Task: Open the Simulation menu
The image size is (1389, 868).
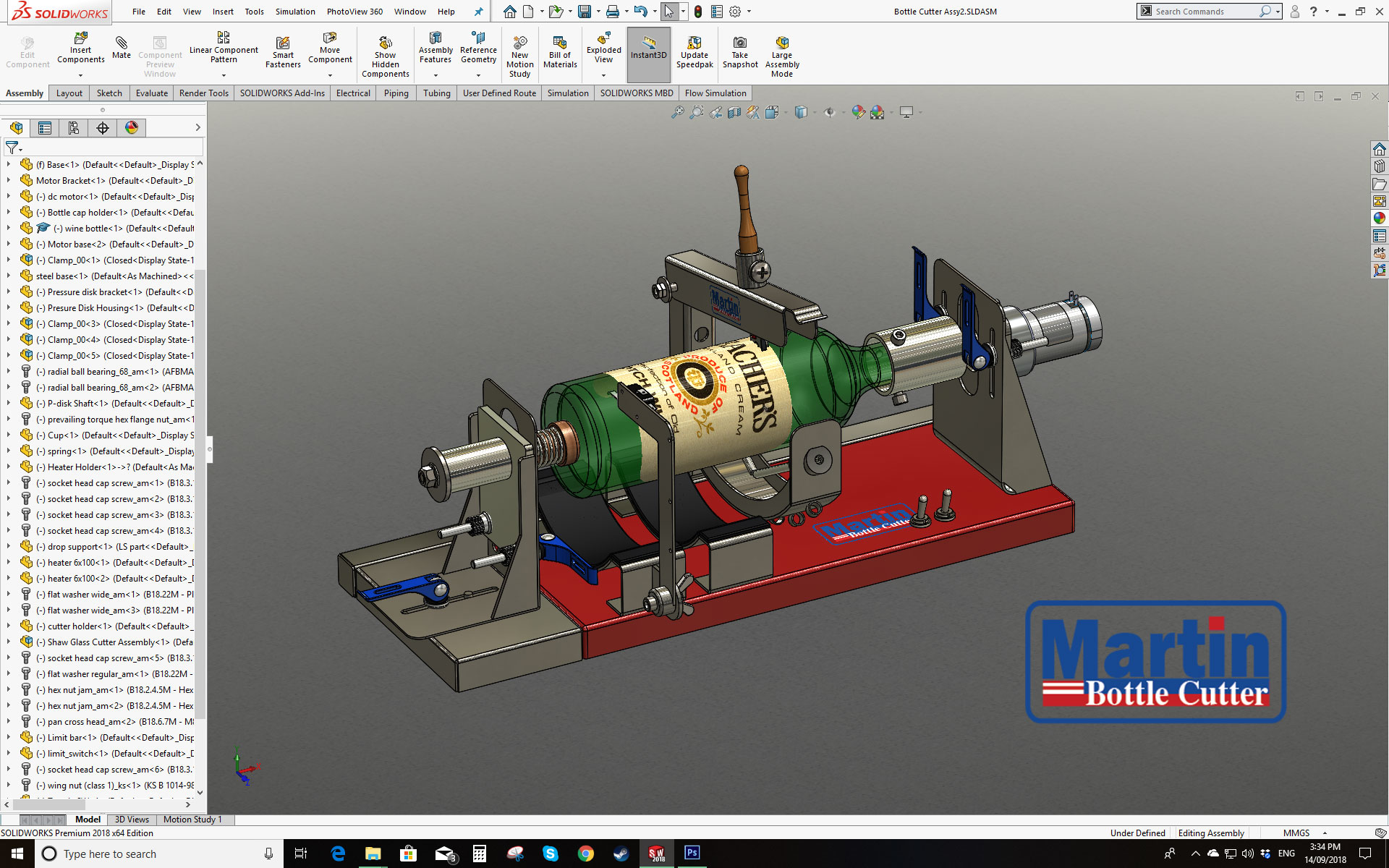Action: pos(295,12)
